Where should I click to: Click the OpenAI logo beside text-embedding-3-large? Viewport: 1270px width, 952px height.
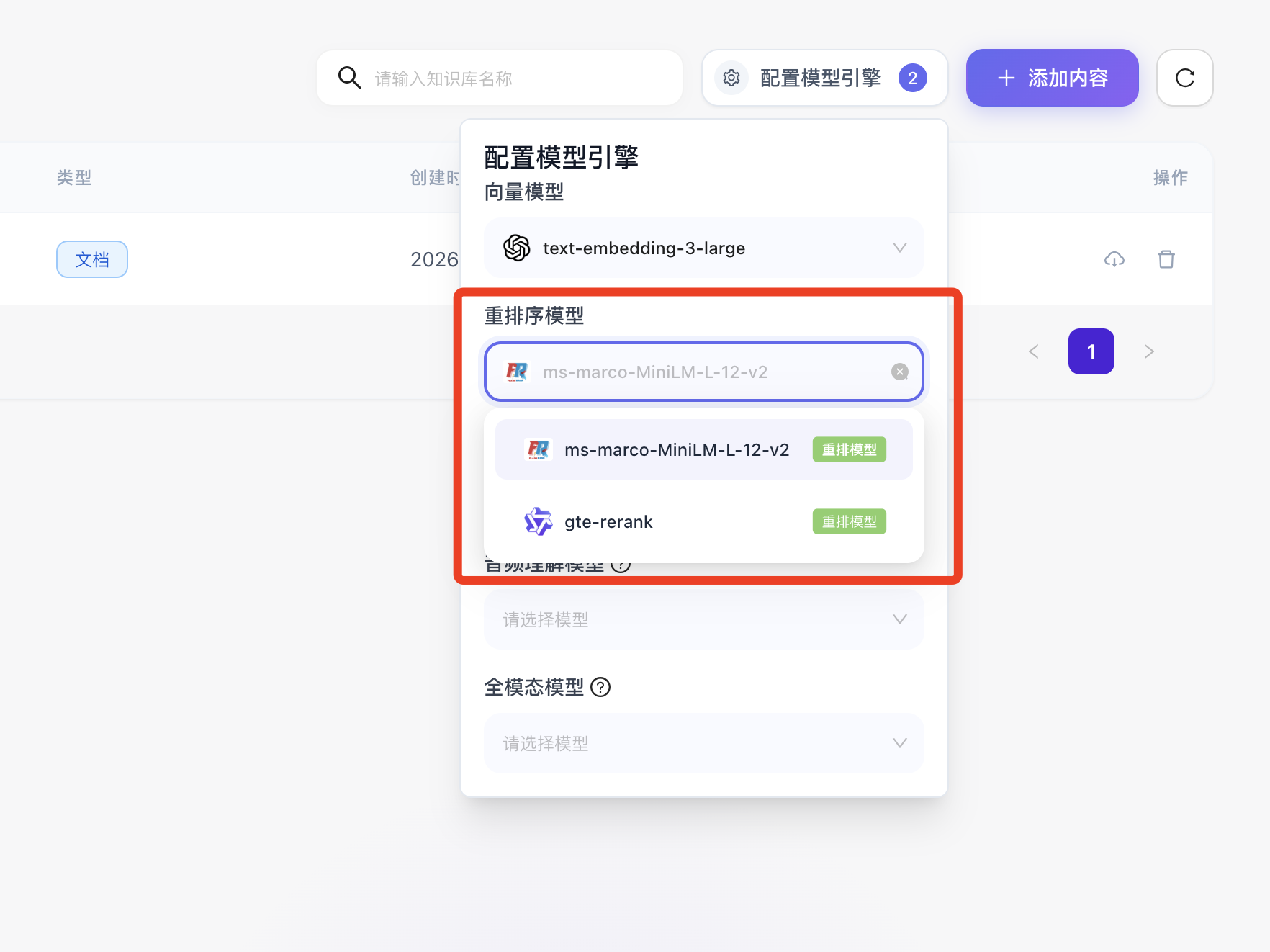[516, 248]
